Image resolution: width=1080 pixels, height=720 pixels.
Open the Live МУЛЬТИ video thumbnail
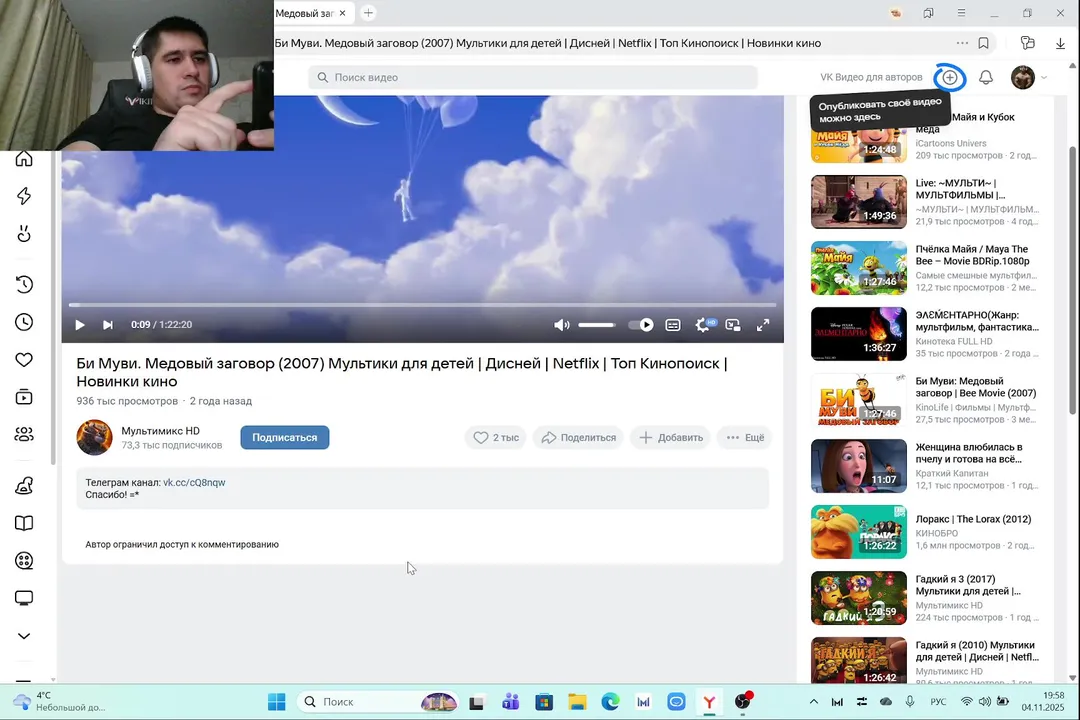coord(859,202)
